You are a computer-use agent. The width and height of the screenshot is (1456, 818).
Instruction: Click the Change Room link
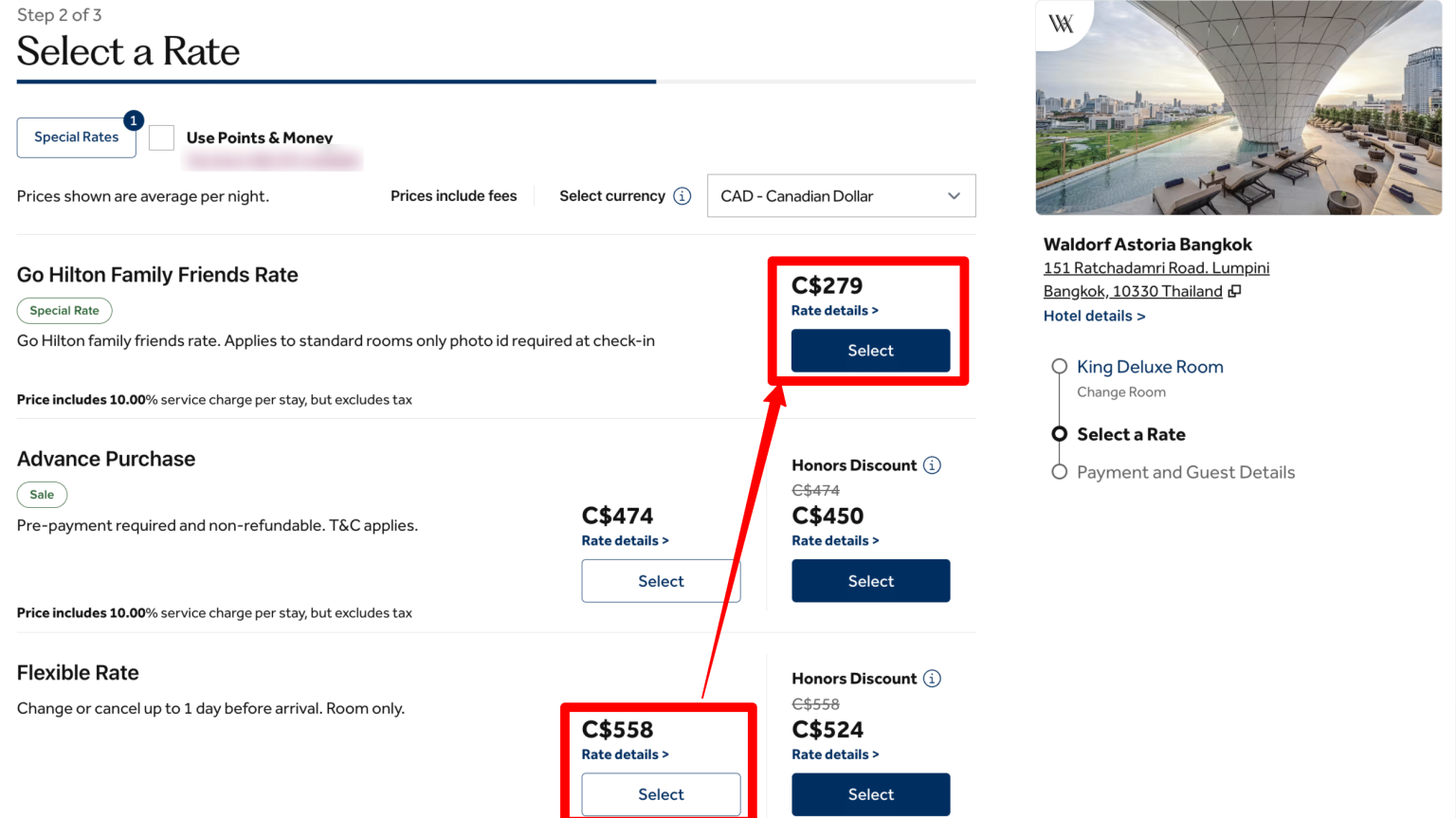coord(1121,392)
